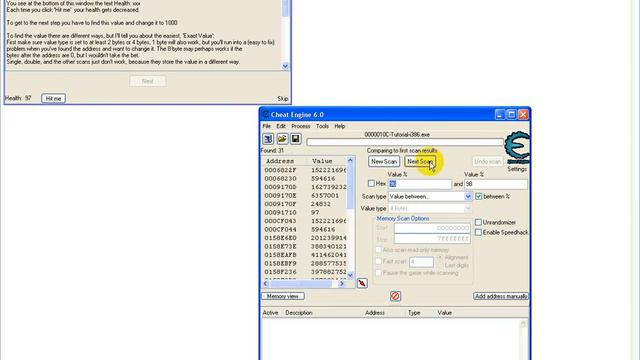Click the save floppy disk icon
Image resolution: width=640 pixels, height=360 pixels.
click(296, 139)
